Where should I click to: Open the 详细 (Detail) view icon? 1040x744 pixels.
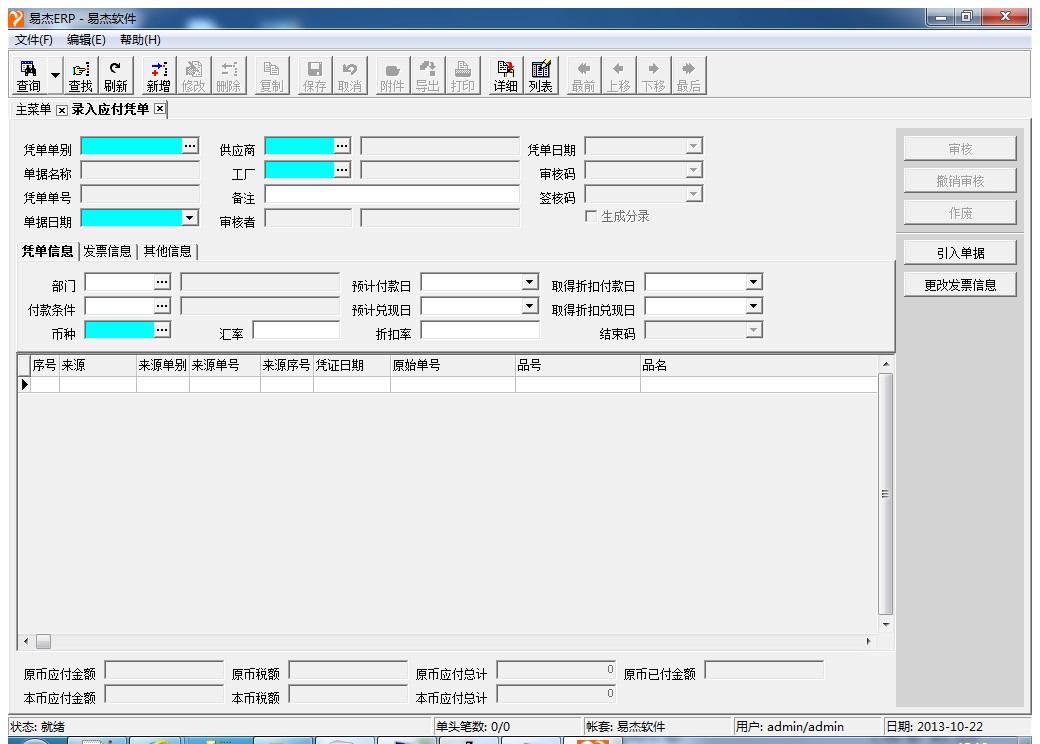click(x=505, y=75)
